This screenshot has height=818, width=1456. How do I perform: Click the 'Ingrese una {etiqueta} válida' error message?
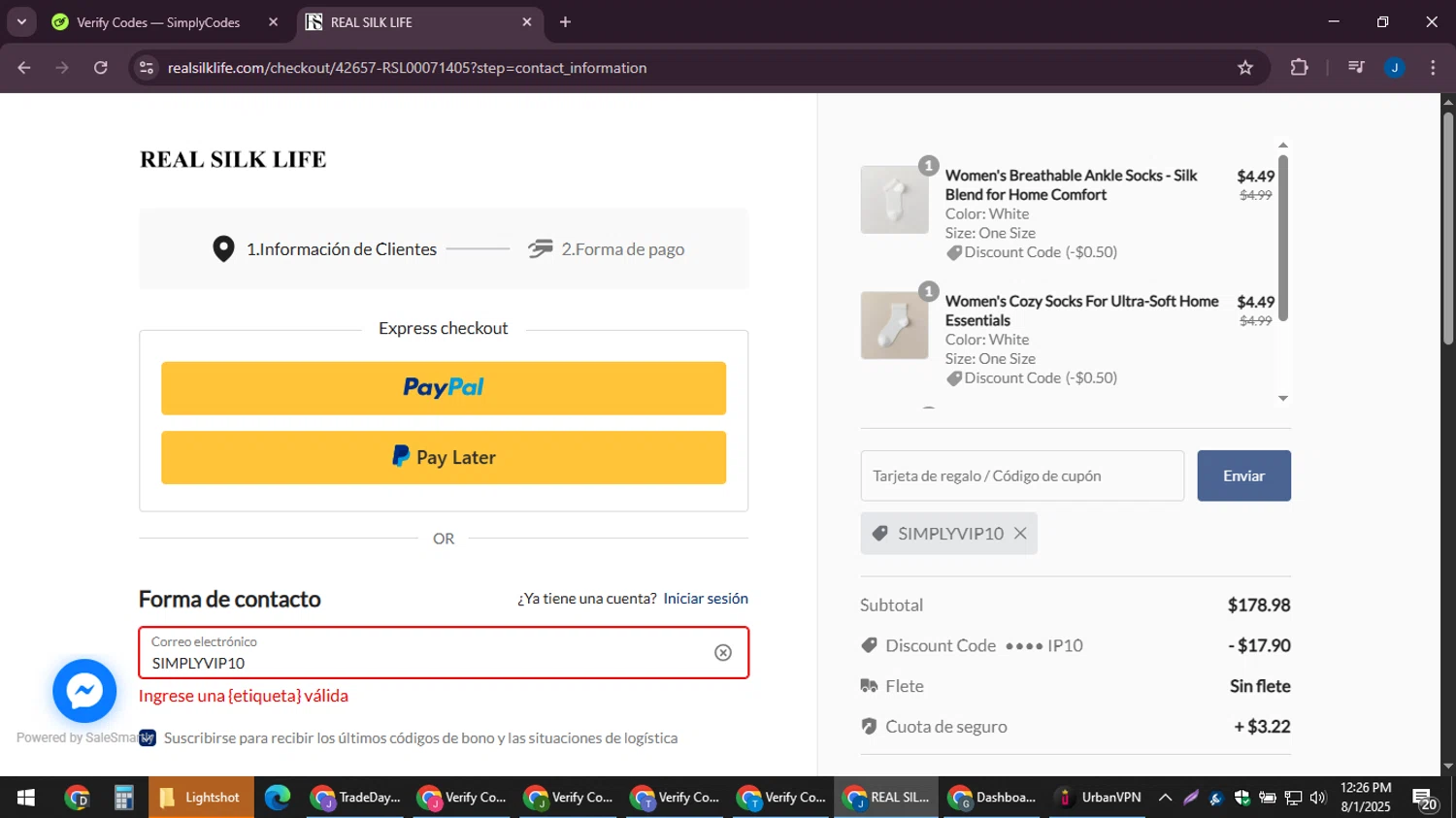point(244,696)
